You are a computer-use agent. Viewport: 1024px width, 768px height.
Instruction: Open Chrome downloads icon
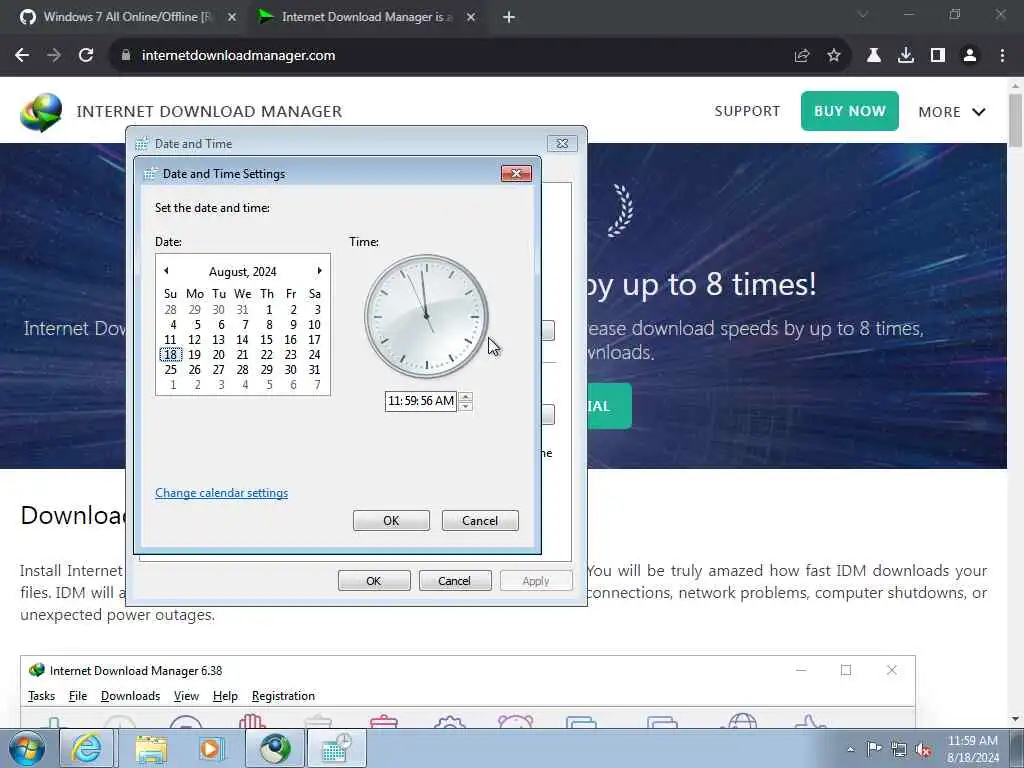pyautogui.click(x=906, y=56)
